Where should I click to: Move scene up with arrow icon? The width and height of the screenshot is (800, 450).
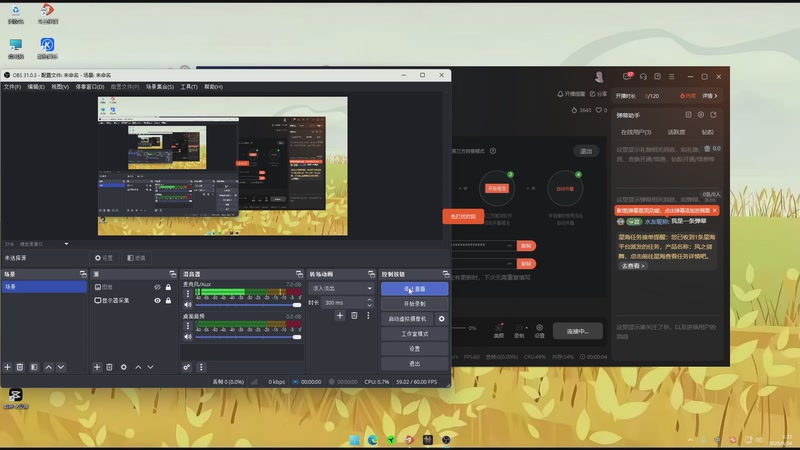[48, 367]
